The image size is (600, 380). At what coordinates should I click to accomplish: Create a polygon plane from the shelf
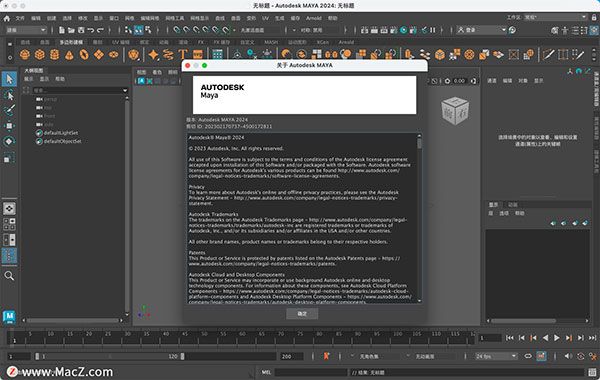pos(99,55)
